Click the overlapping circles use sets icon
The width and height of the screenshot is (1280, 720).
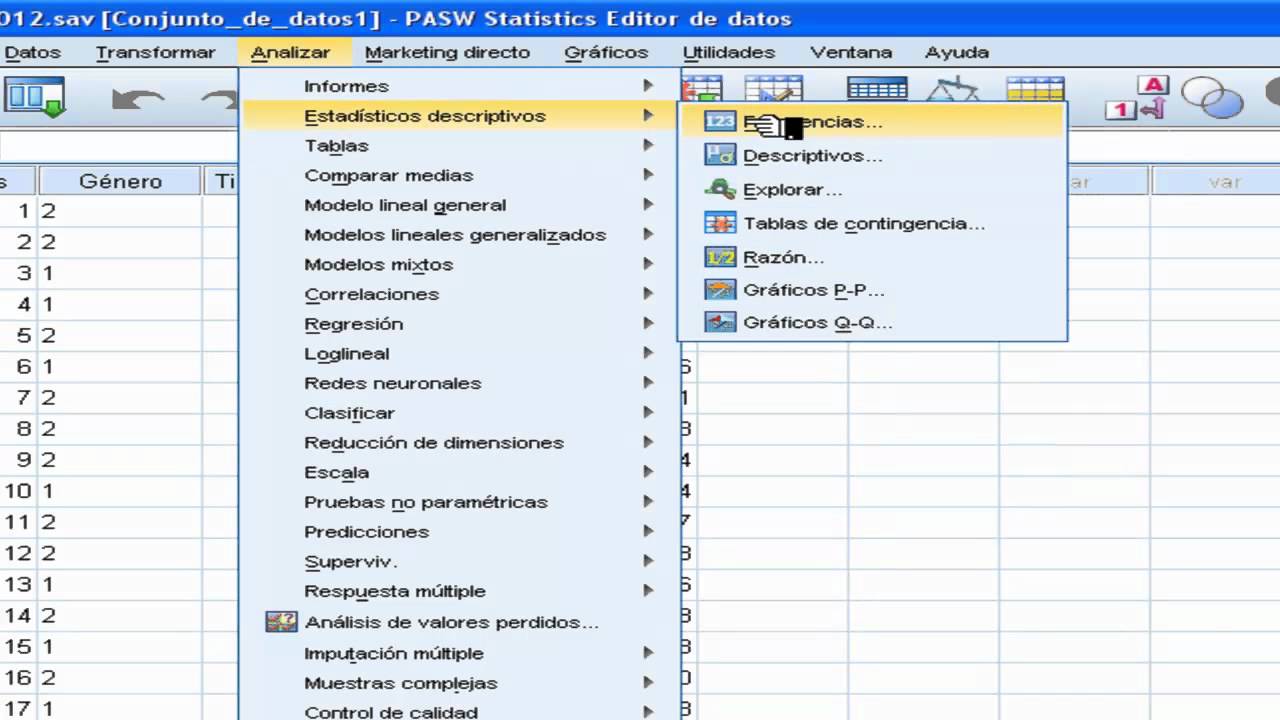tap(1211, 98)
